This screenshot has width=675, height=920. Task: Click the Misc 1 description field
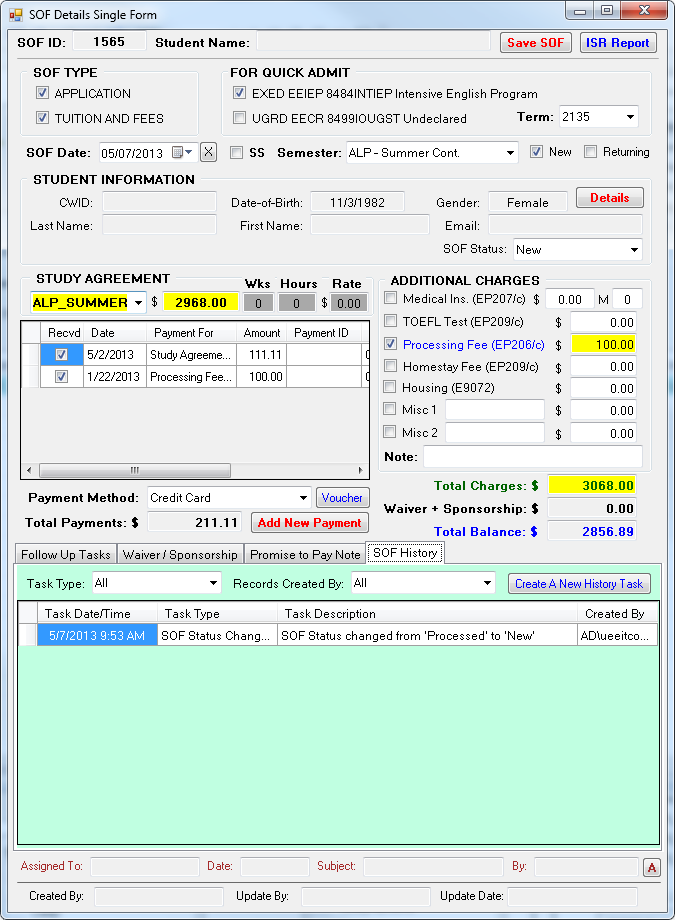(x=495, y=410)
